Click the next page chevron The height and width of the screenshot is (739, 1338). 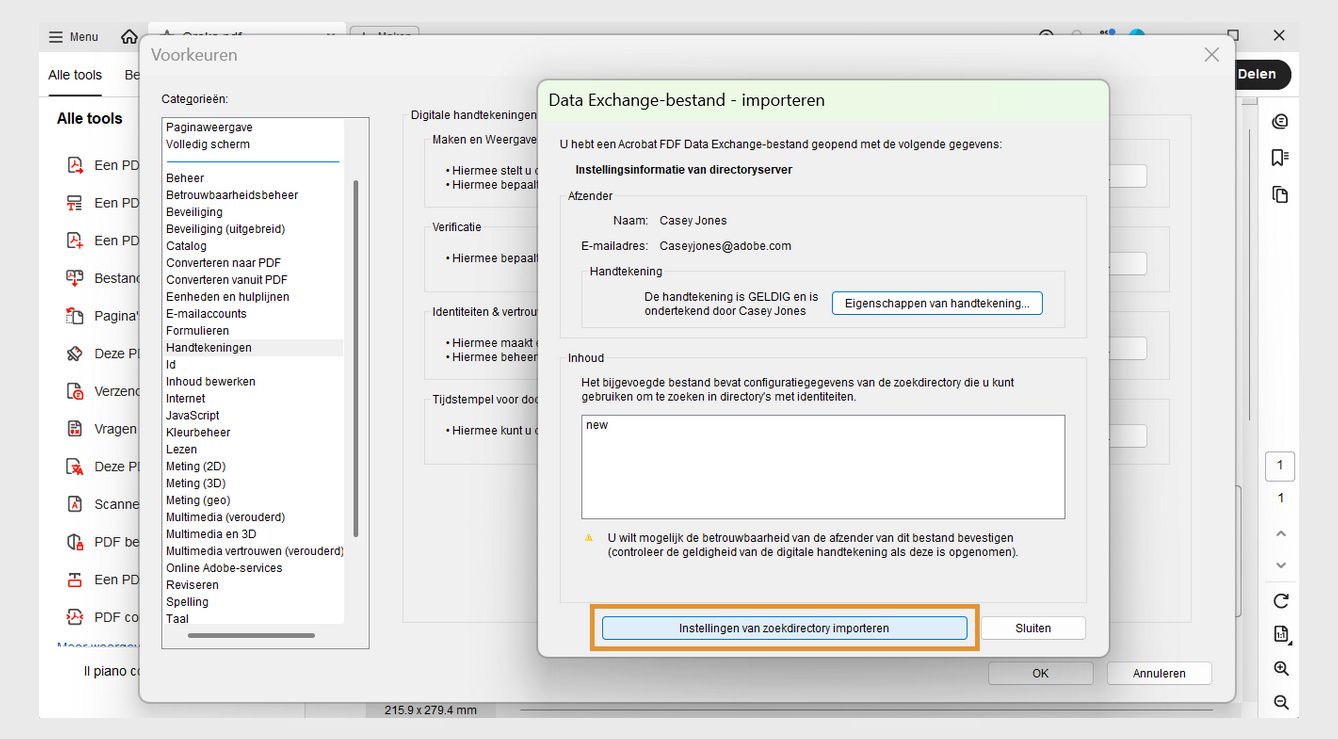point(1280,565)
